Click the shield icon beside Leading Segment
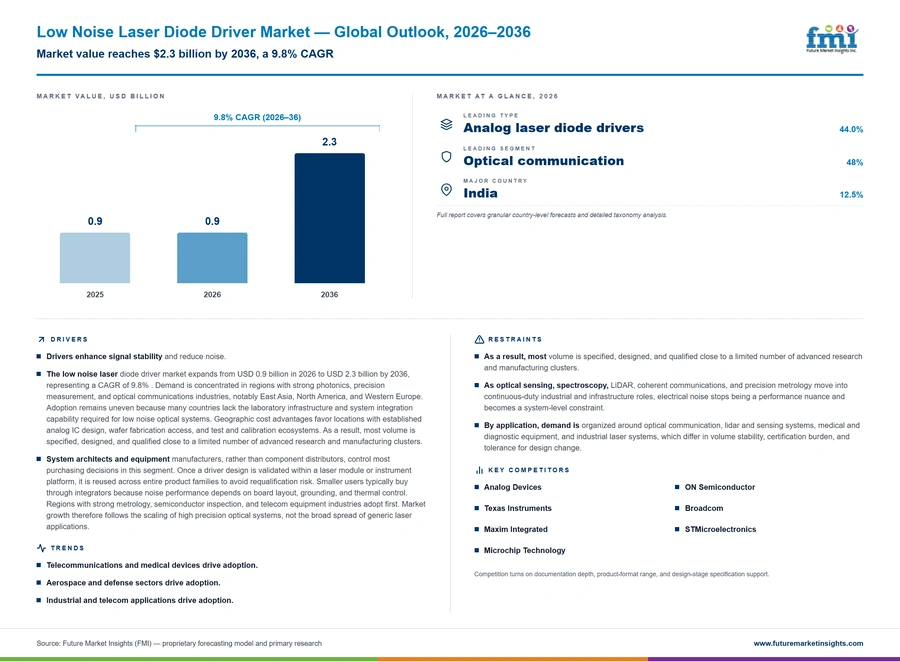The height and width of the screenshot is (662, 900). click(x=446, y=157)
